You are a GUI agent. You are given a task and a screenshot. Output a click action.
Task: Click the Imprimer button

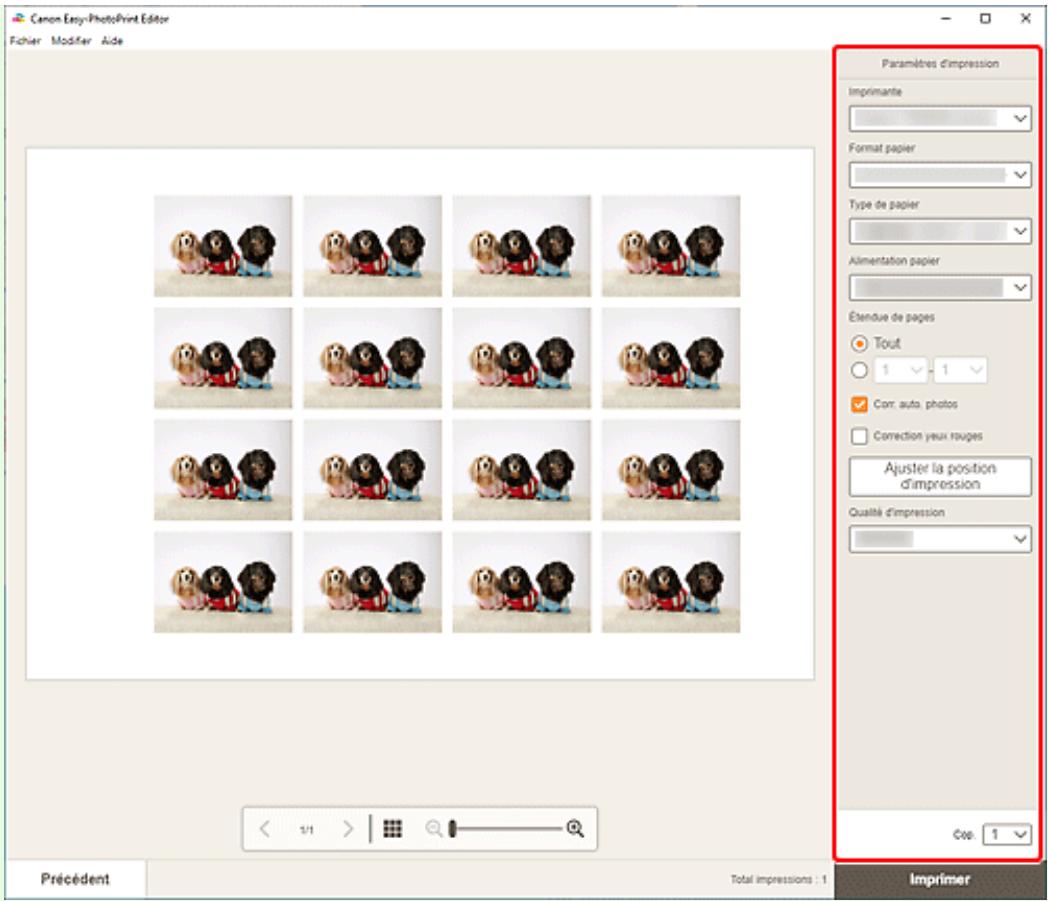(939, 880)
